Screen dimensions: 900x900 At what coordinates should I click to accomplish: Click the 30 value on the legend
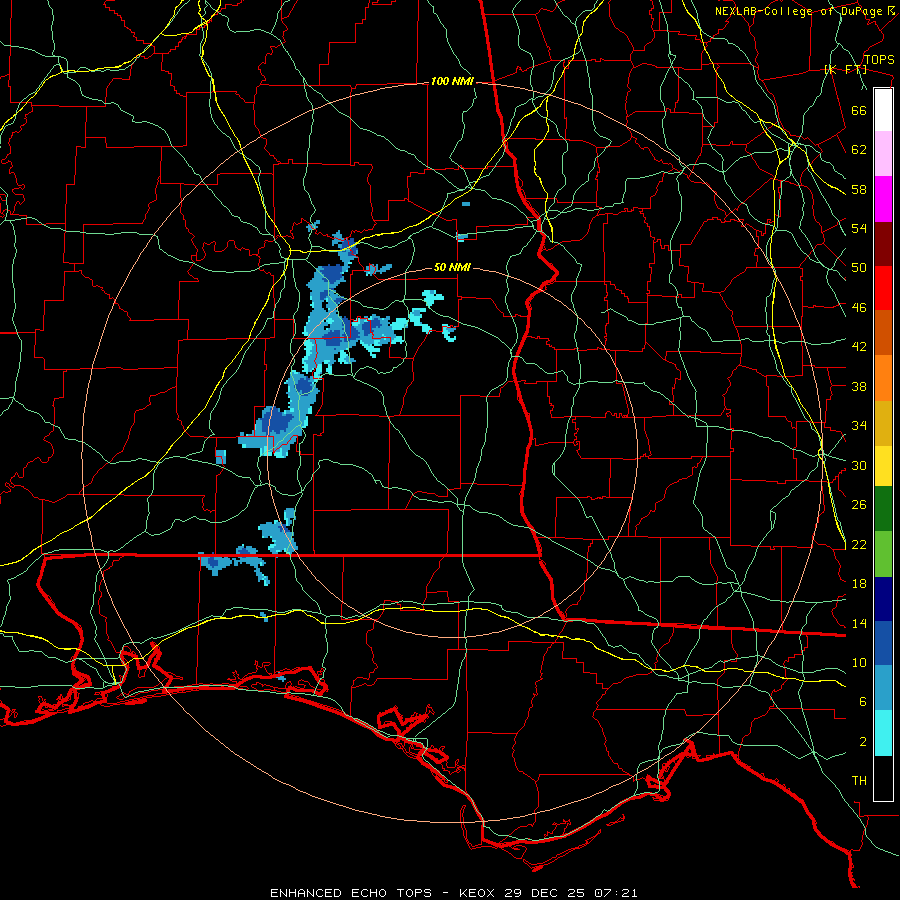tap(859, 465)
